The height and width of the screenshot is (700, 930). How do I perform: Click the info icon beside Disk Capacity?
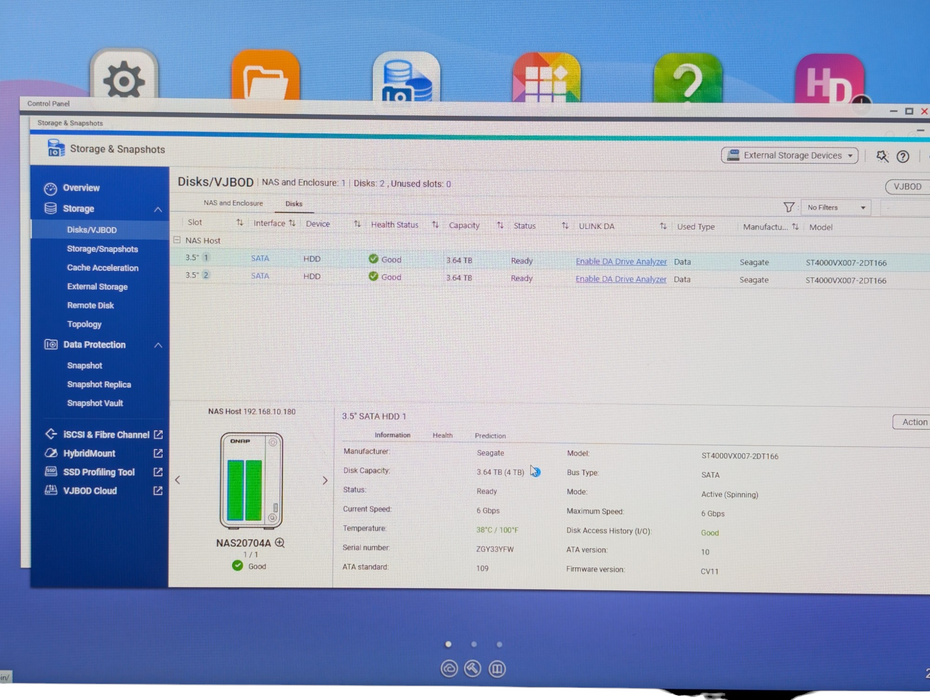click(535, 472)
